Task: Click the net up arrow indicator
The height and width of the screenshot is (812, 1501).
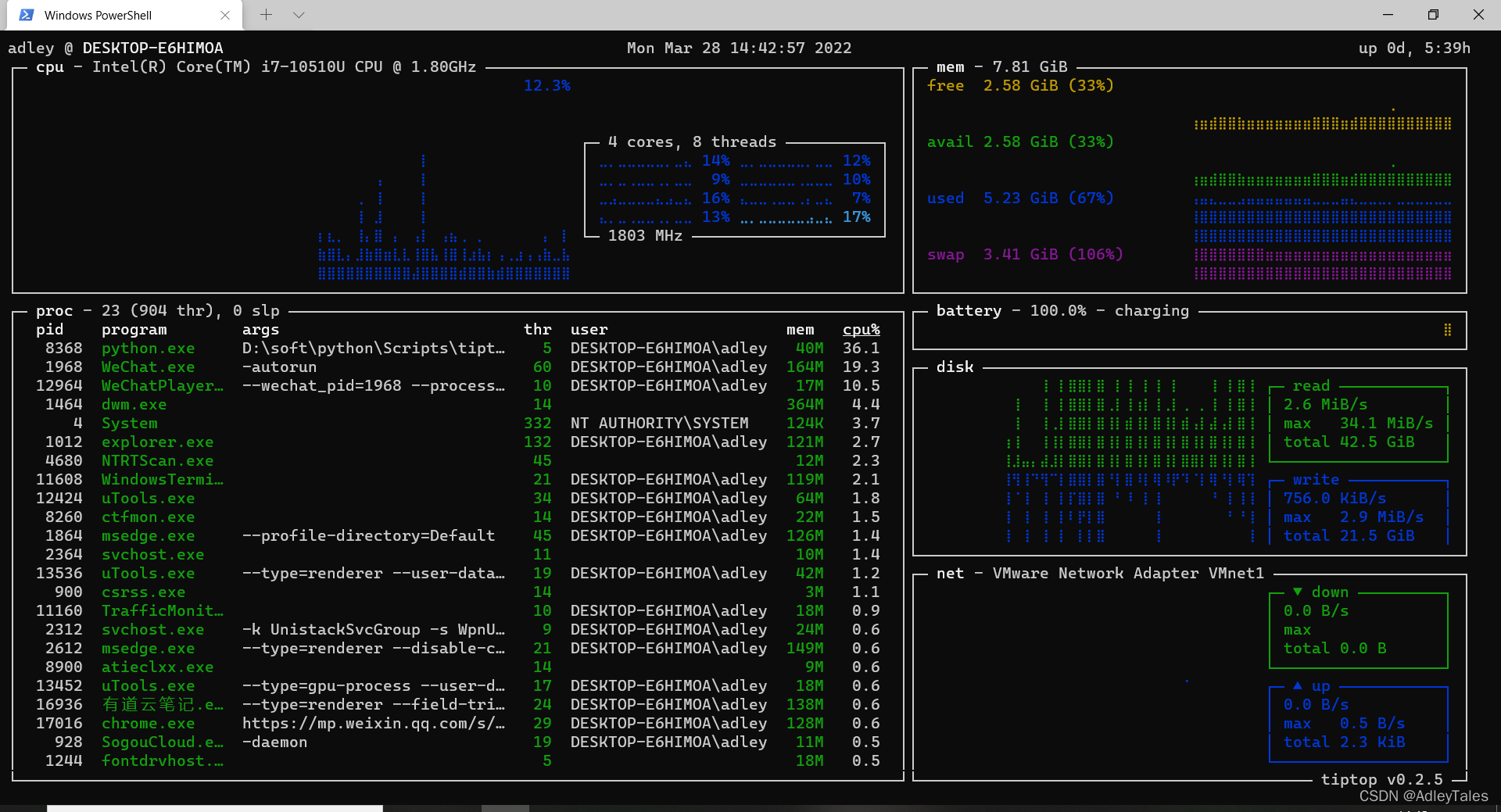Action: pos(1298,686)
